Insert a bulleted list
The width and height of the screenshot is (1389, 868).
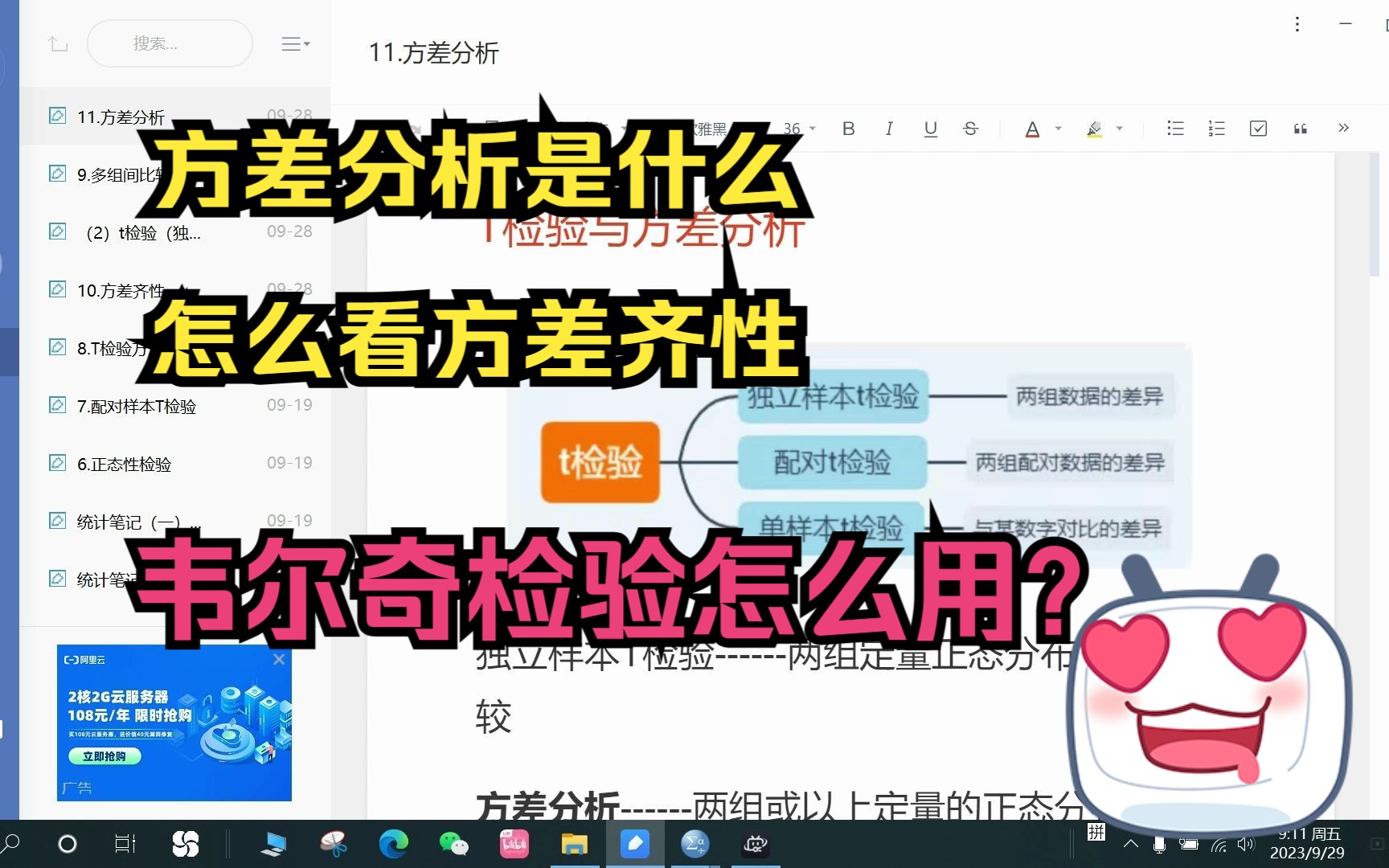(1175, 129)
